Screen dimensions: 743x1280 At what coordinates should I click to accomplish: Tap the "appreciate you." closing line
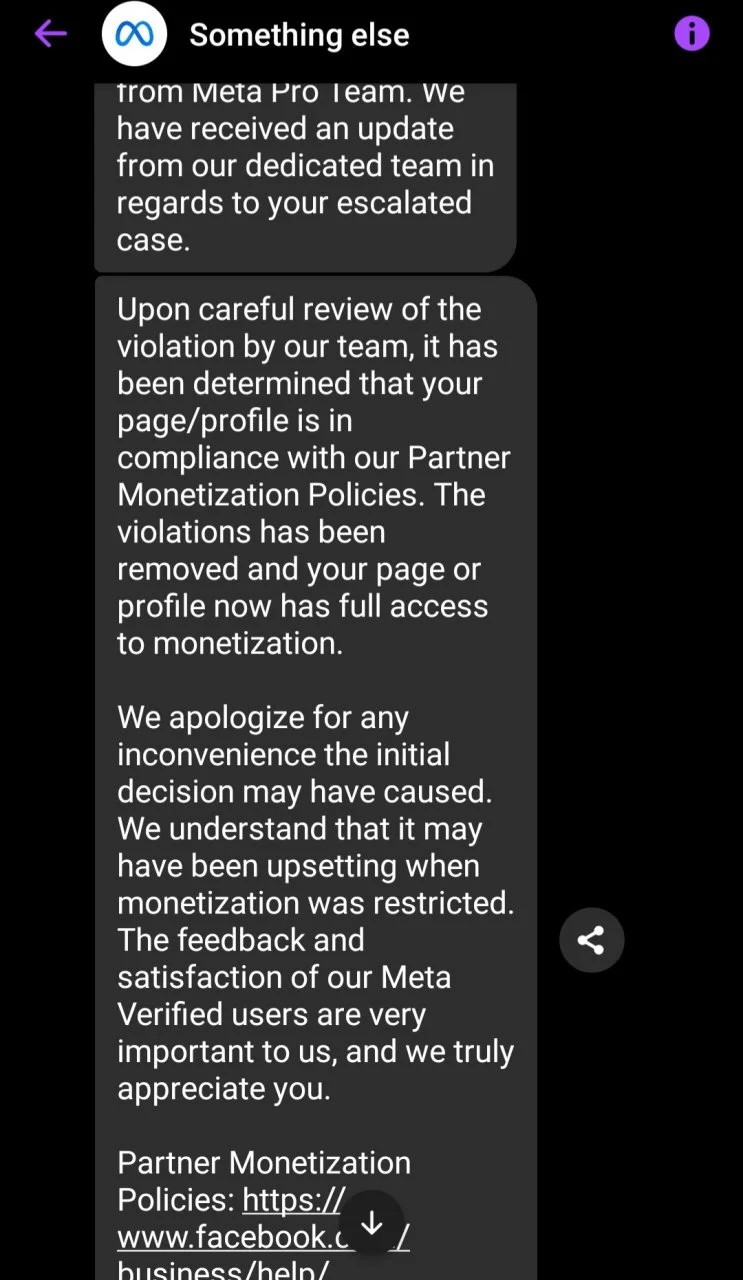coord(223,1088)
